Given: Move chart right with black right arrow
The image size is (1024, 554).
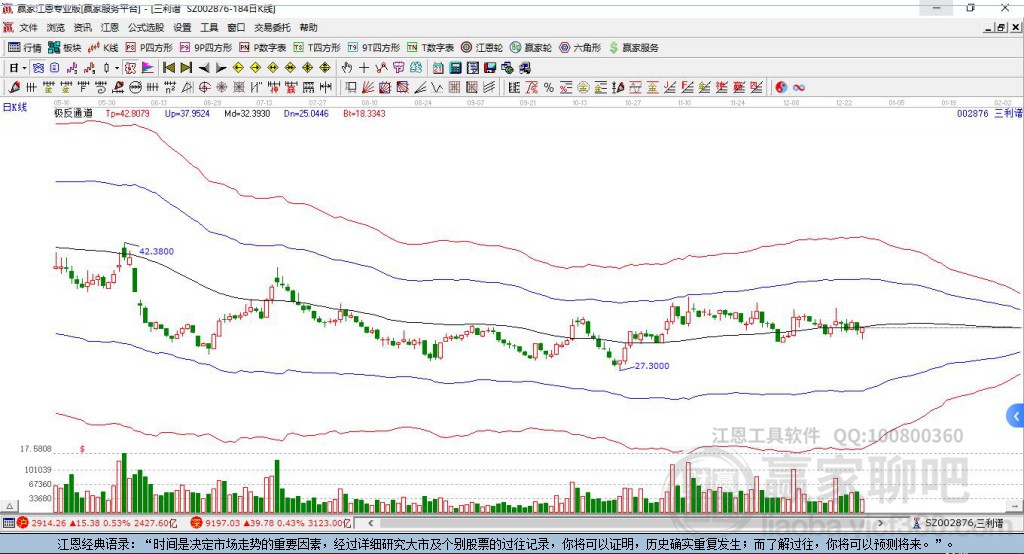Looking at the screenshot, I should pyautogui.click(x=221, y=68).
